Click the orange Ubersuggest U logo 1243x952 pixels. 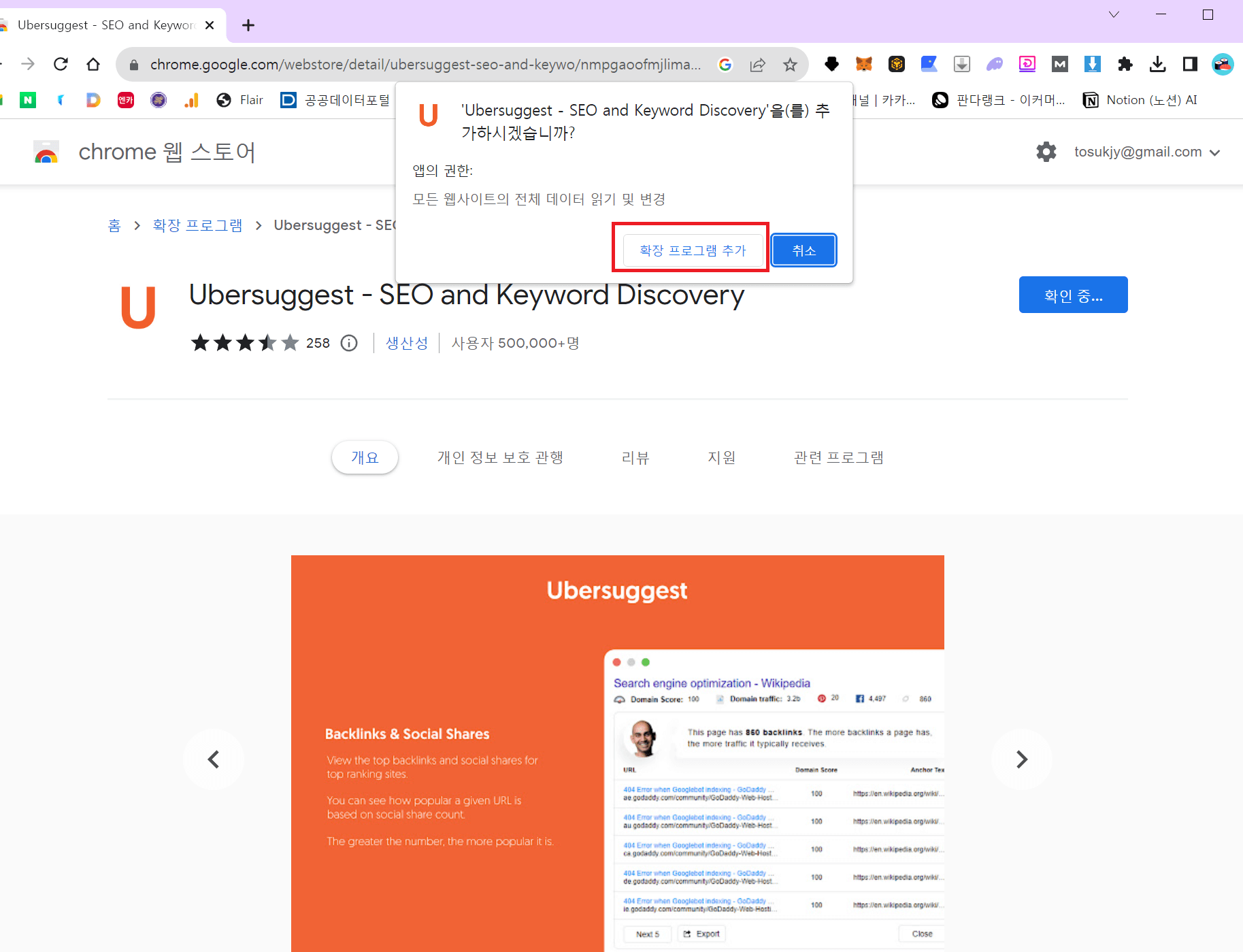(x=138, y=307)
